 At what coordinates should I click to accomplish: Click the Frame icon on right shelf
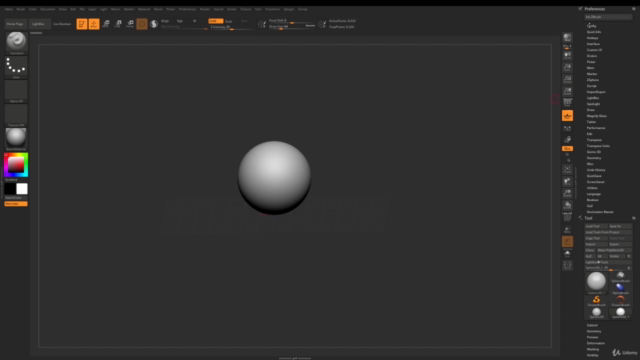567,169
